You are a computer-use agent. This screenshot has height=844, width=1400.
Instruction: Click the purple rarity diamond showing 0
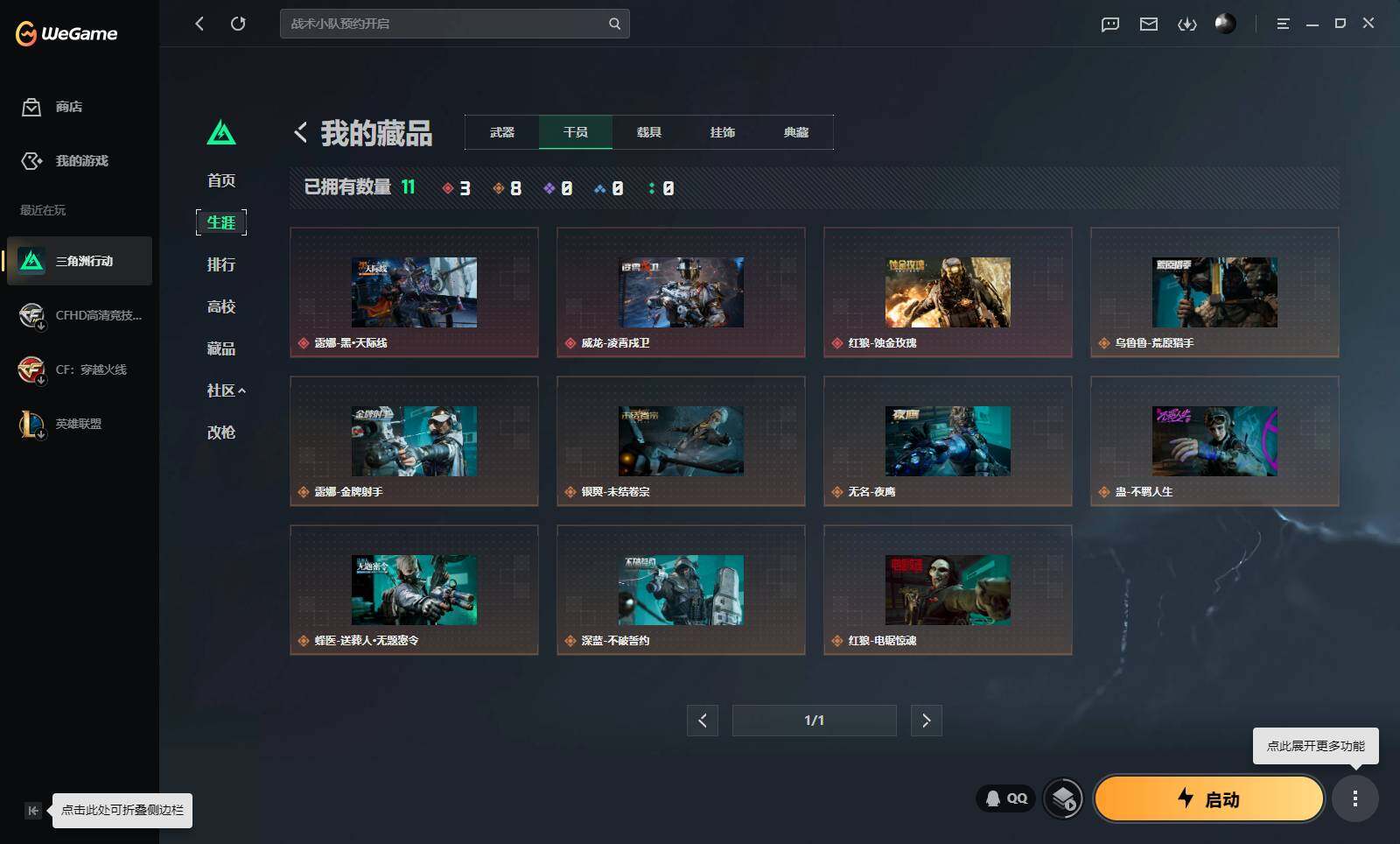549,188
